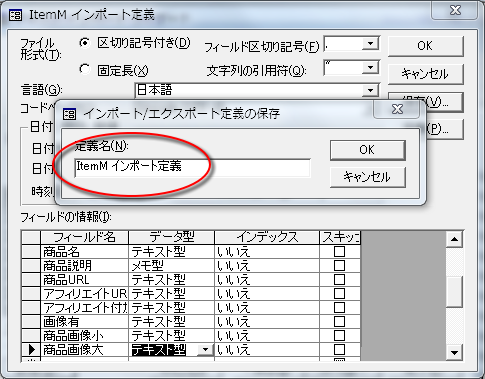The width and height of the screenshot is (485, 379).
Task: Toggle skip checkbox for 商品URL row
Action: click(x=339, y=279)
